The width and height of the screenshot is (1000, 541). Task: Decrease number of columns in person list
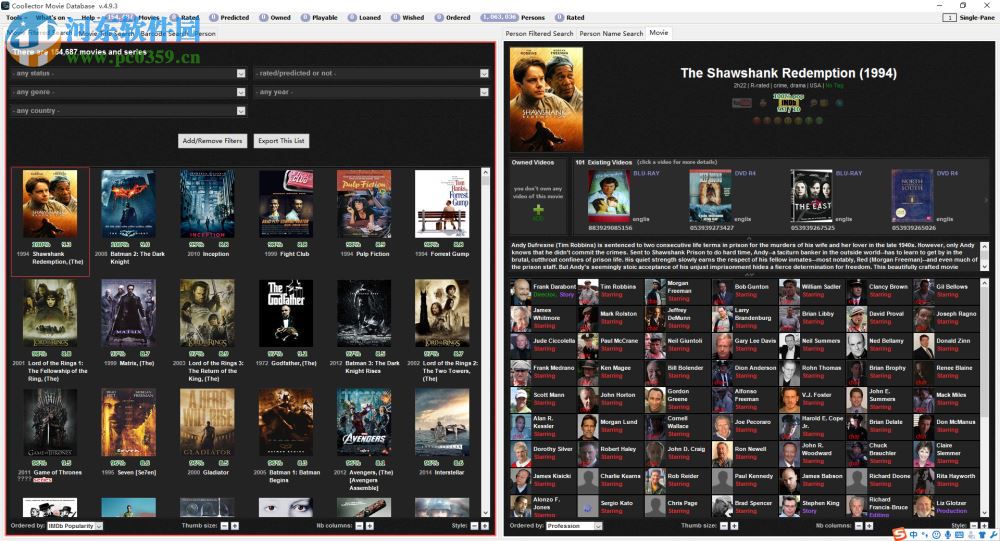click(858, 526)
